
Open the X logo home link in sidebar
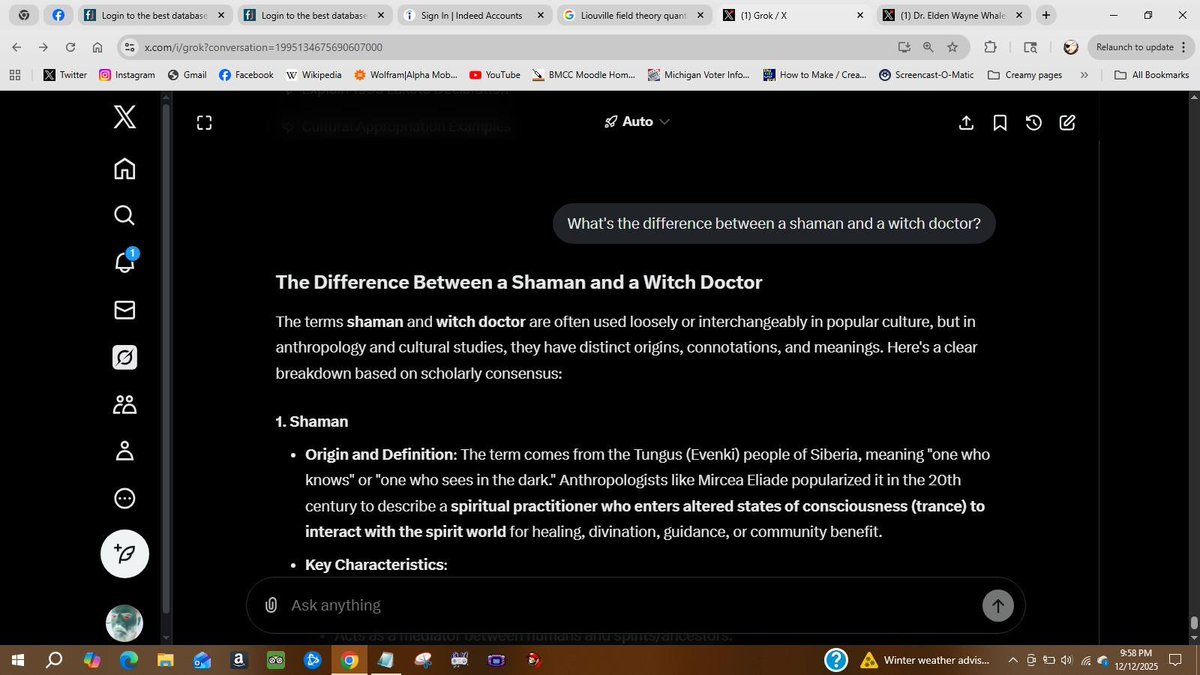coord(124,119)
